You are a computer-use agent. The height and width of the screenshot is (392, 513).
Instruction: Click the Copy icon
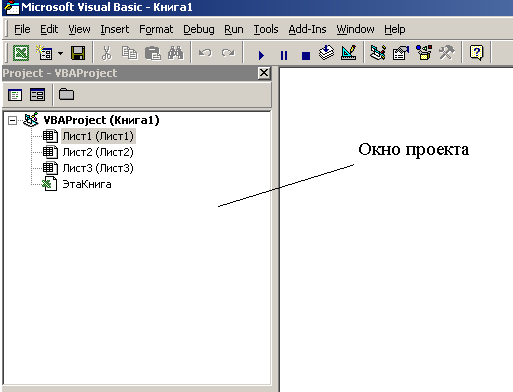pos(129,53)
